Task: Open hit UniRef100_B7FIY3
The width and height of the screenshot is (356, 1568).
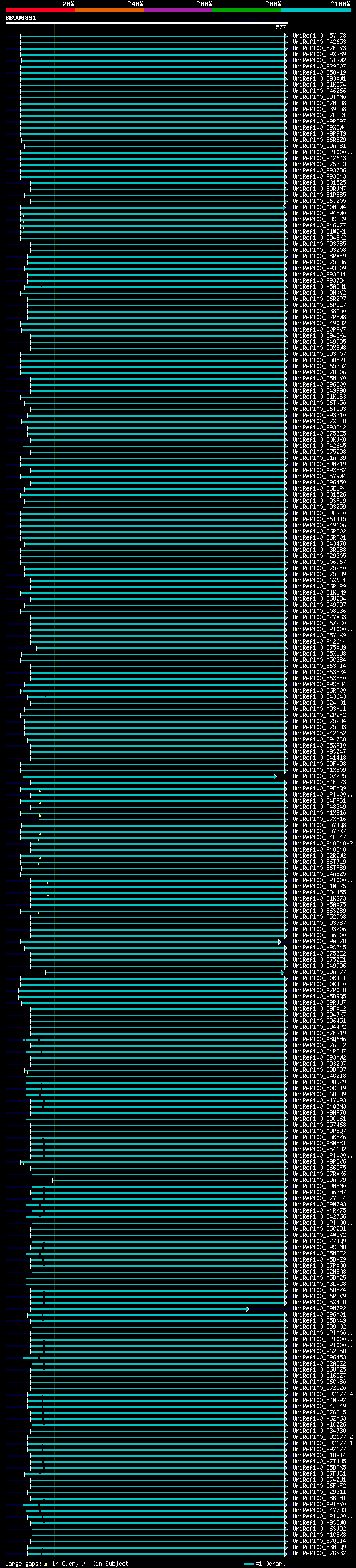Action: (319, 48)
